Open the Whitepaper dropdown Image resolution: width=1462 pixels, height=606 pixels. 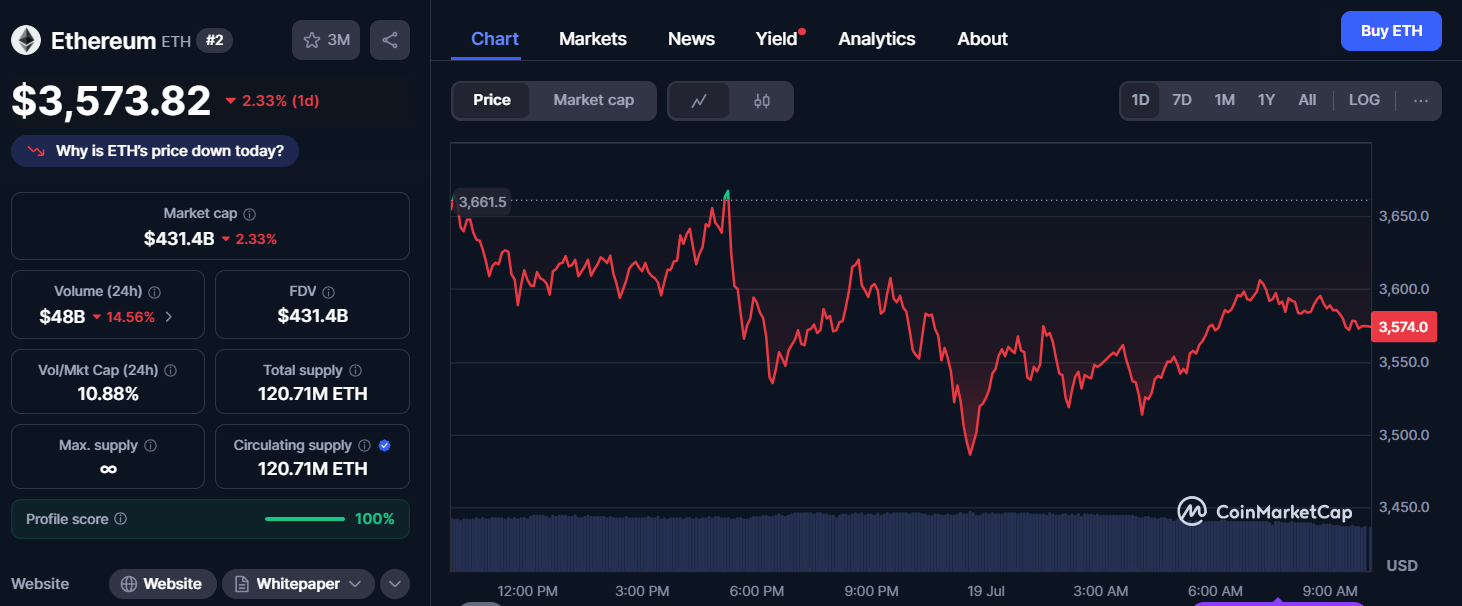pyautogui.click(x=298, y=584)
